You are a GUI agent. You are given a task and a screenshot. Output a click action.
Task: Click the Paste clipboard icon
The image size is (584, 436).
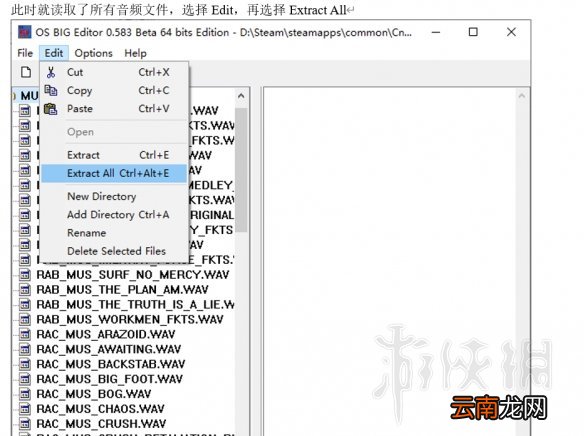(51, 109)
